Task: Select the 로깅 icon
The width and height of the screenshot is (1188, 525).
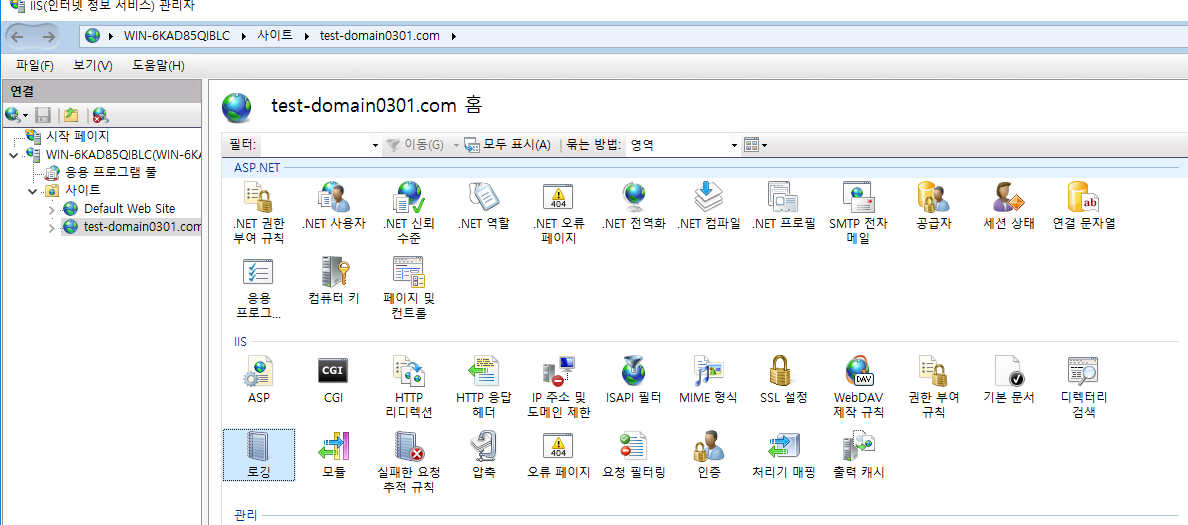Action: point(259,455)
